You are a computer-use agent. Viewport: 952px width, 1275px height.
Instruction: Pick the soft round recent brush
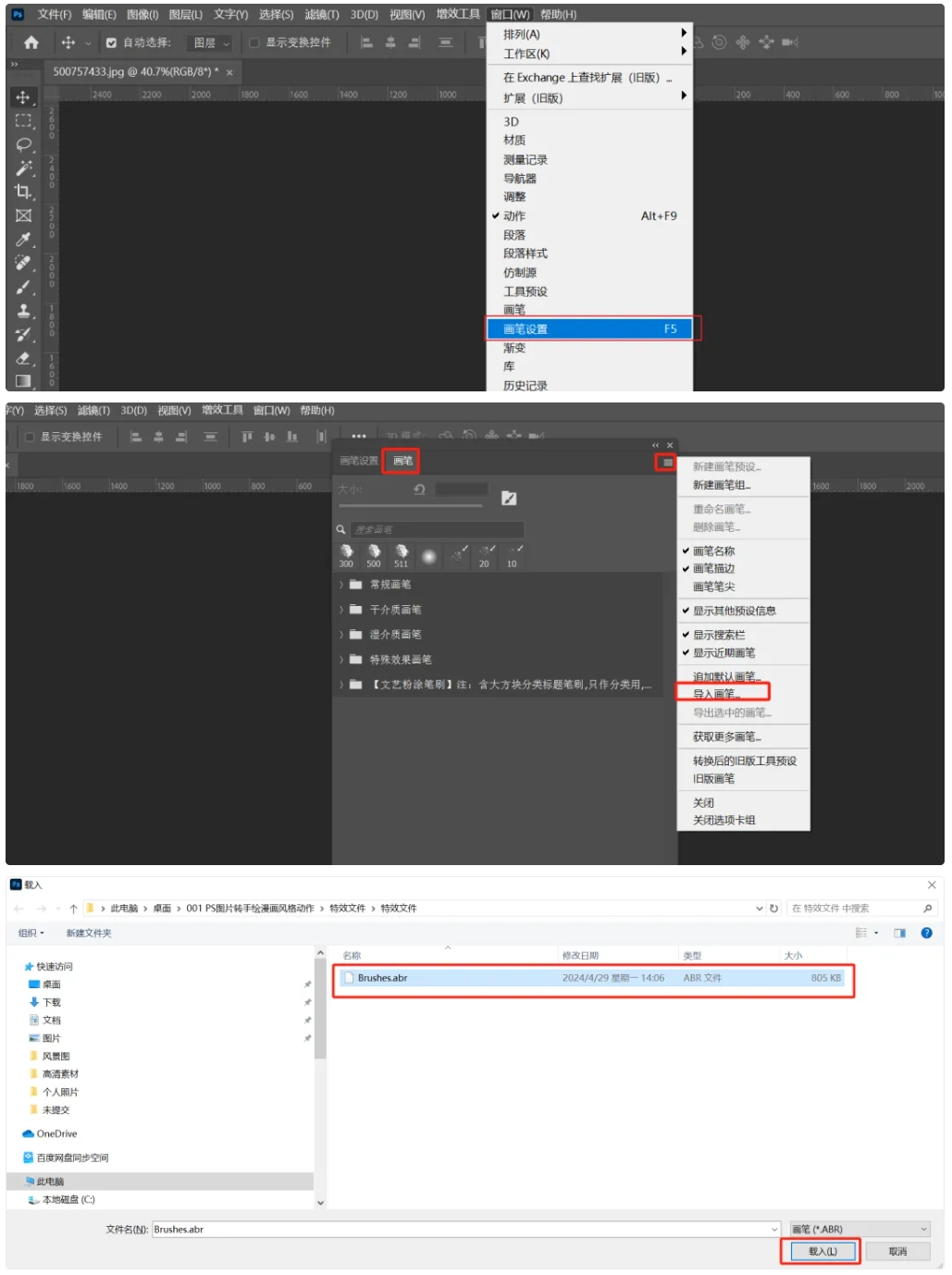428,557
